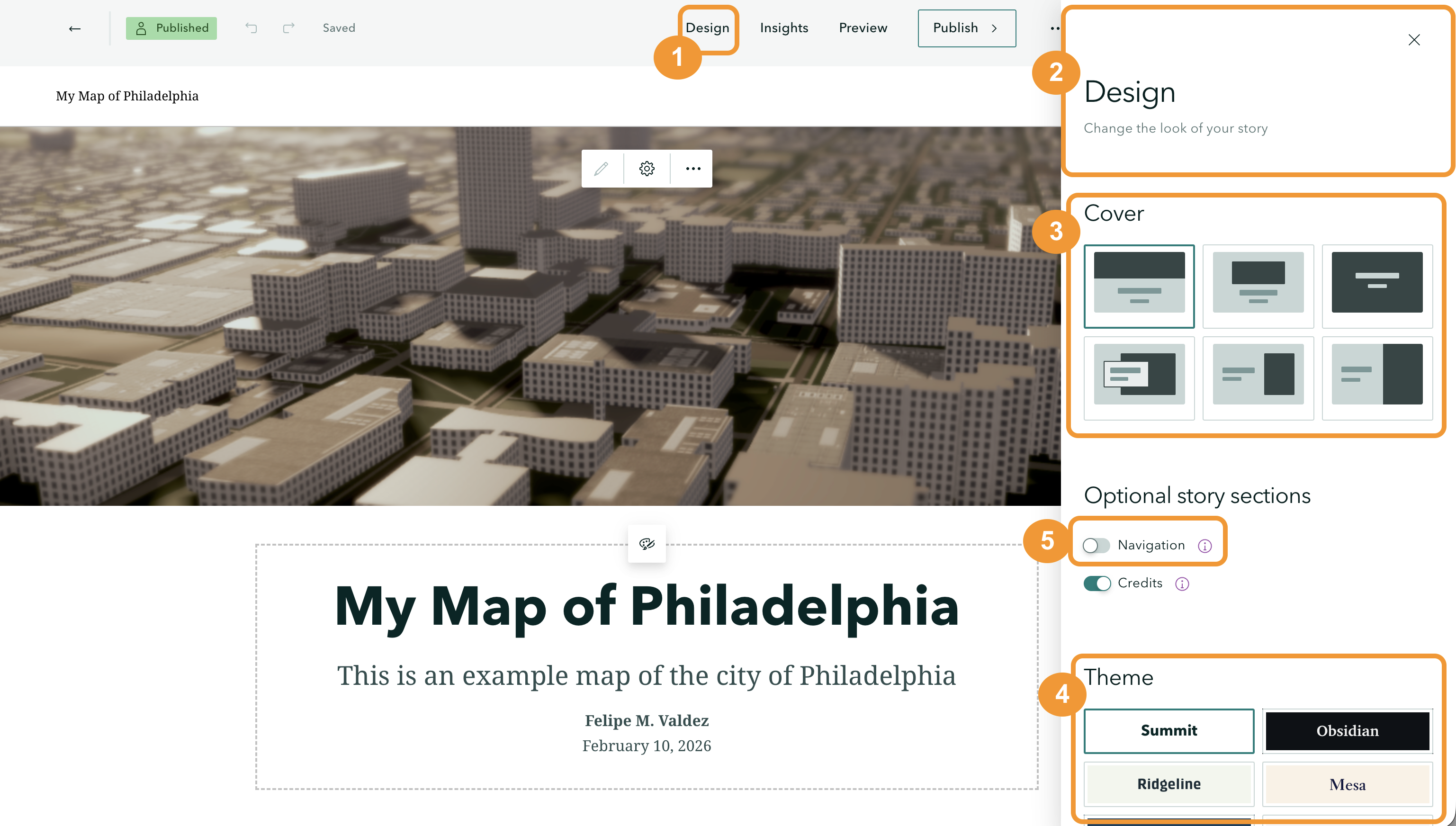Screen dimensions: 1456x826
Task: Select the Obsidian theme
Action: (1347, 731)
